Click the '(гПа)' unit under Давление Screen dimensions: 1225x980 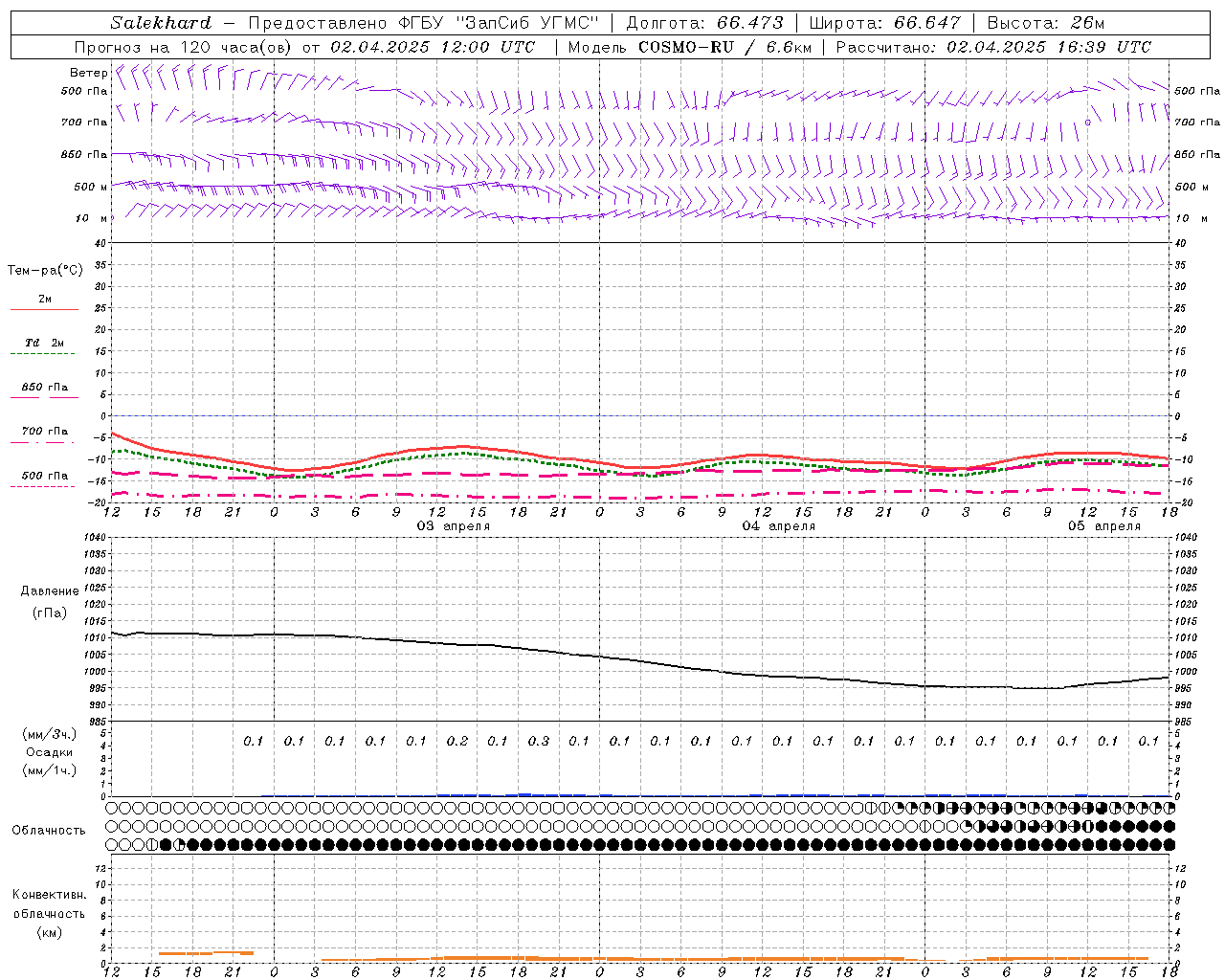(50, 612)
